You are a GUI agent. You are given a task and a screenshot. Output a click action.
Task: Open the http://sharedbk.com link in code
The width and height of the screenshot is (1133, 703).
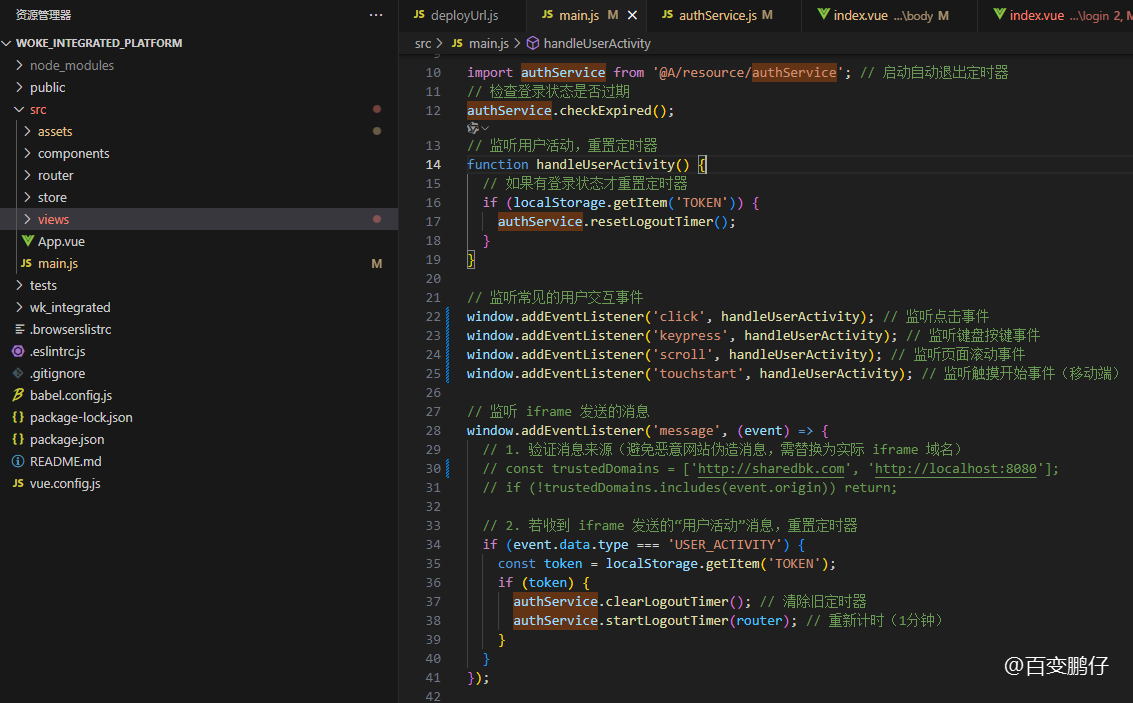771,468
